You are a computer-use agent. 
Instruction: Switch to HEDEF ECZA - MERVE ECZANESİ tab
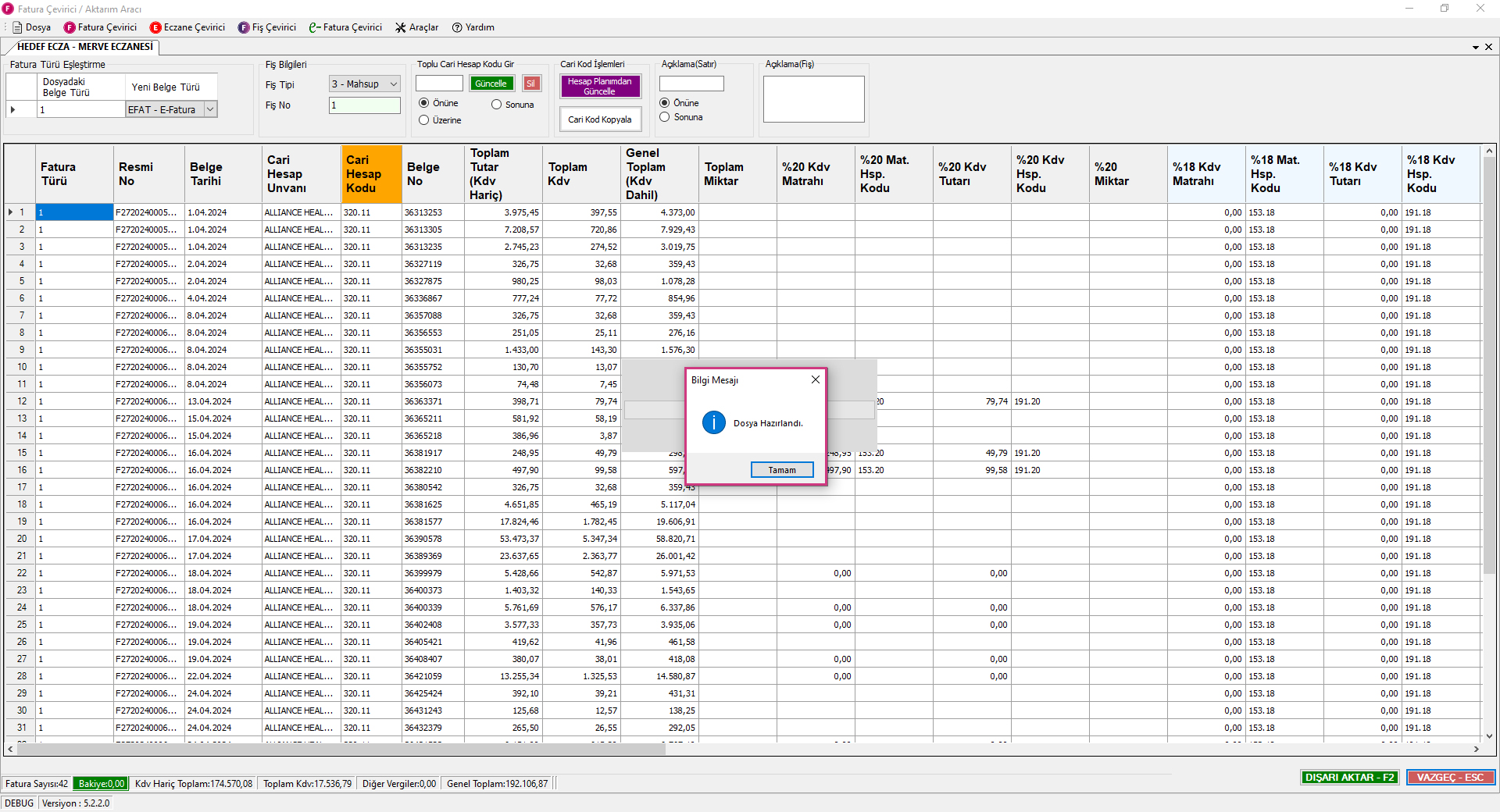click(x=84, y=47)
